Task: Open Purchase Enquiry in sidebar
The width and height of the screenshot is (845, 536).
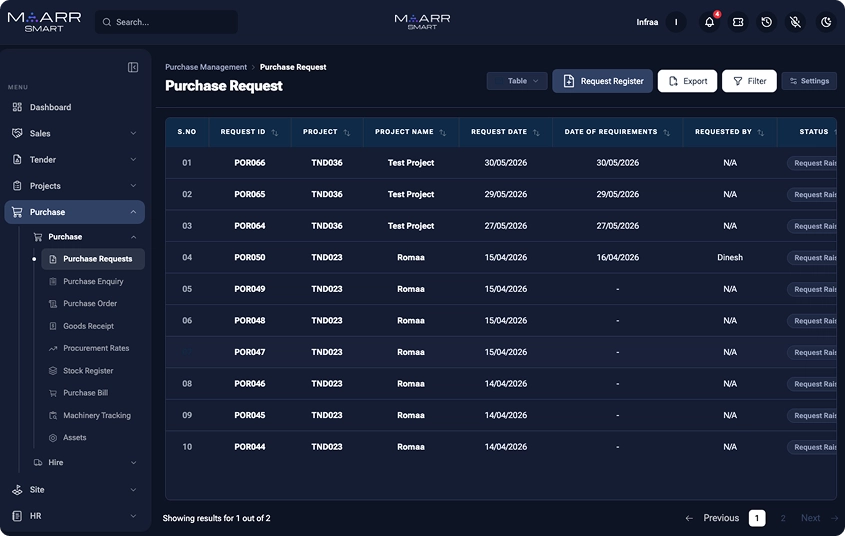Action: [x=93, y=282]
